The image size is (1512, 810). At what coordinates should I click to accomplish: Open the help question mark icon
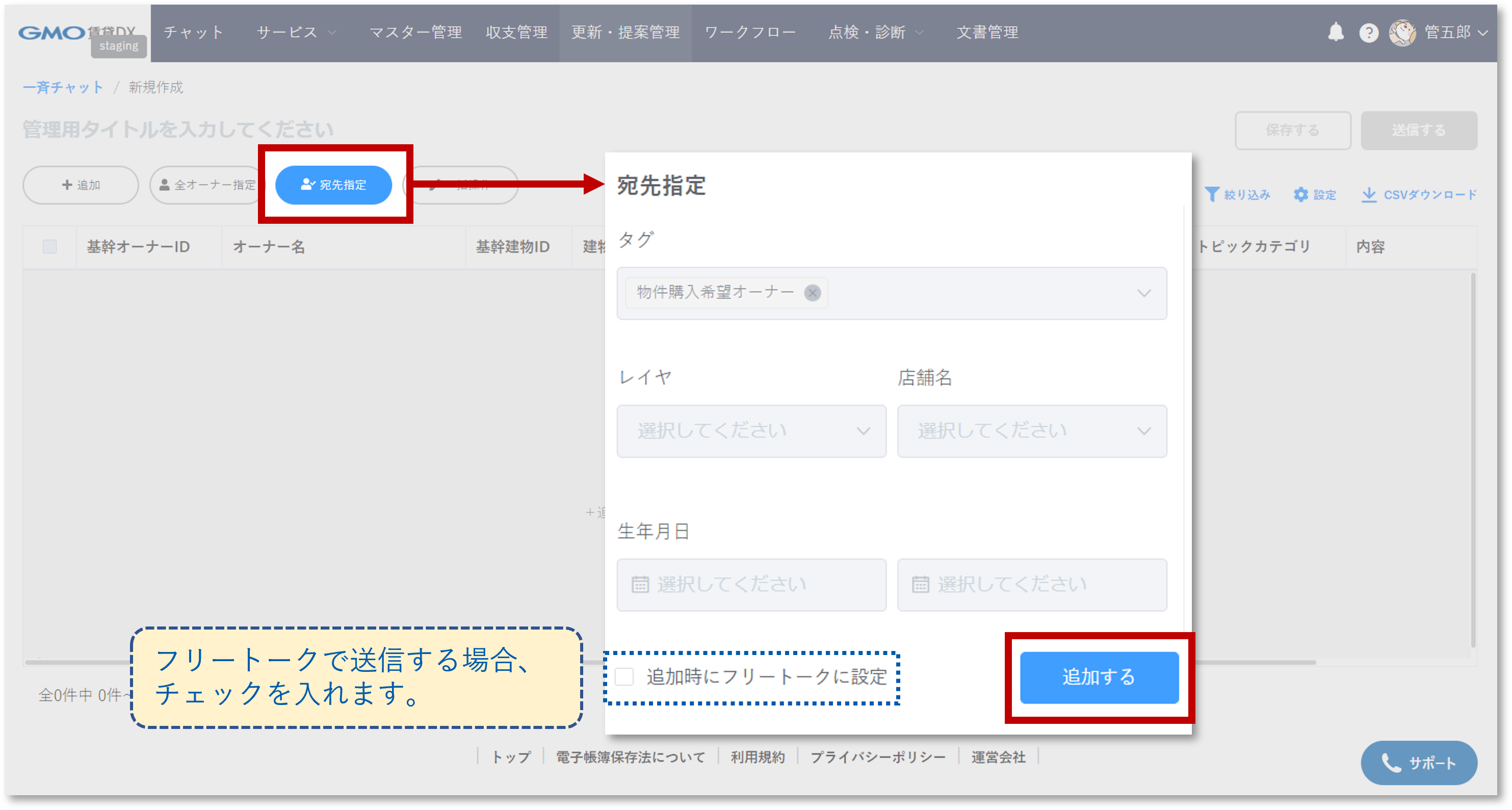coord(1368,33)
